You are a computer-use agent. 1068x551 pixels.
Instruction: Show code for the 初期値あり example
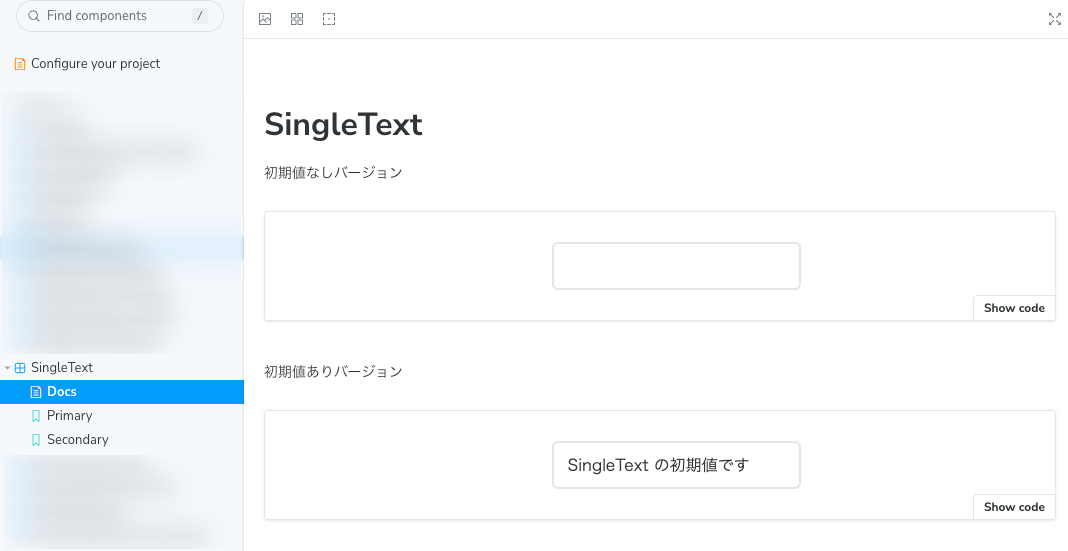coord(1014,507)
